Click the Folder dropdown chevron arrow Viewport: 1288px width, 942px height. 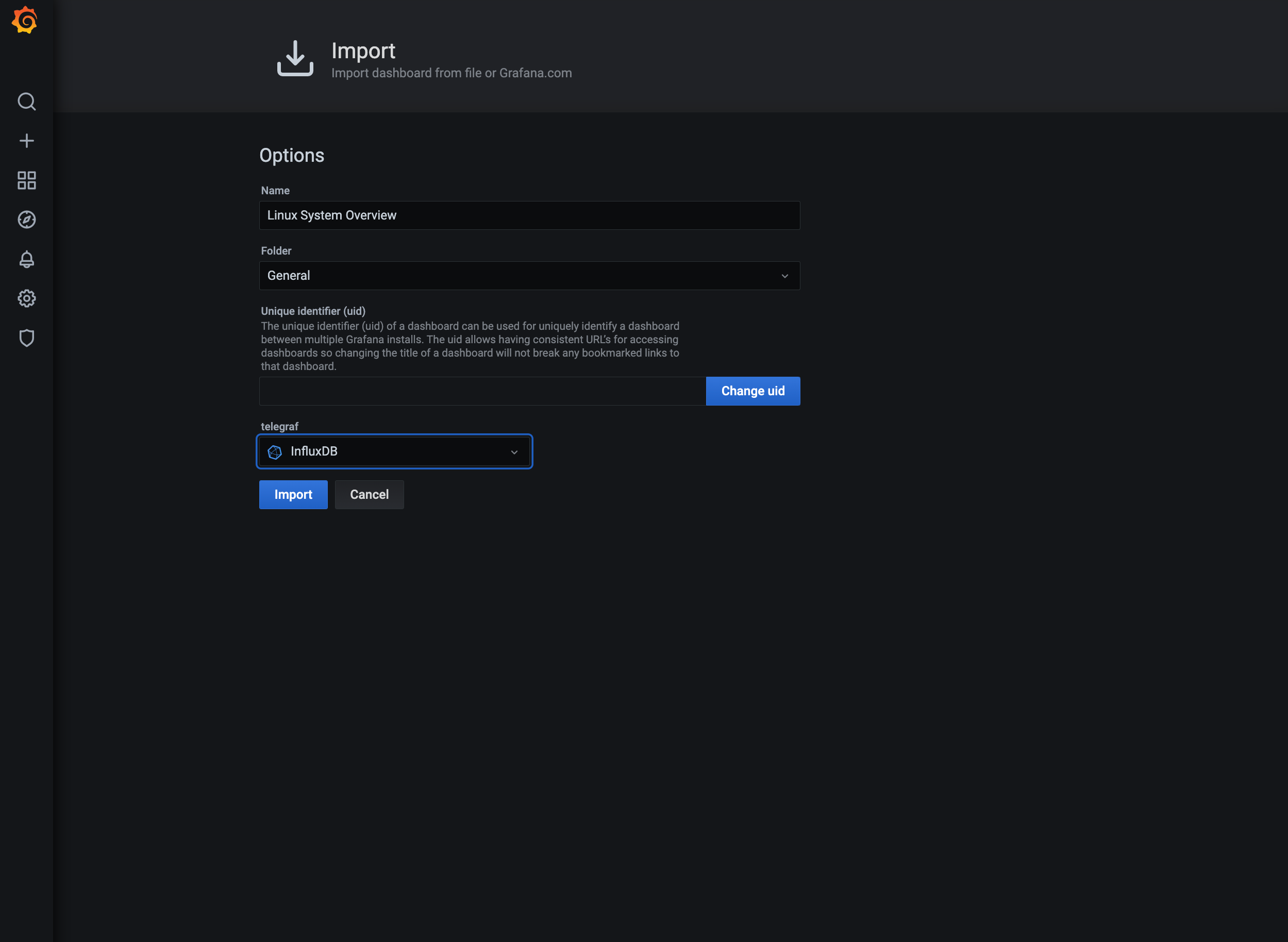coord(784,276)
